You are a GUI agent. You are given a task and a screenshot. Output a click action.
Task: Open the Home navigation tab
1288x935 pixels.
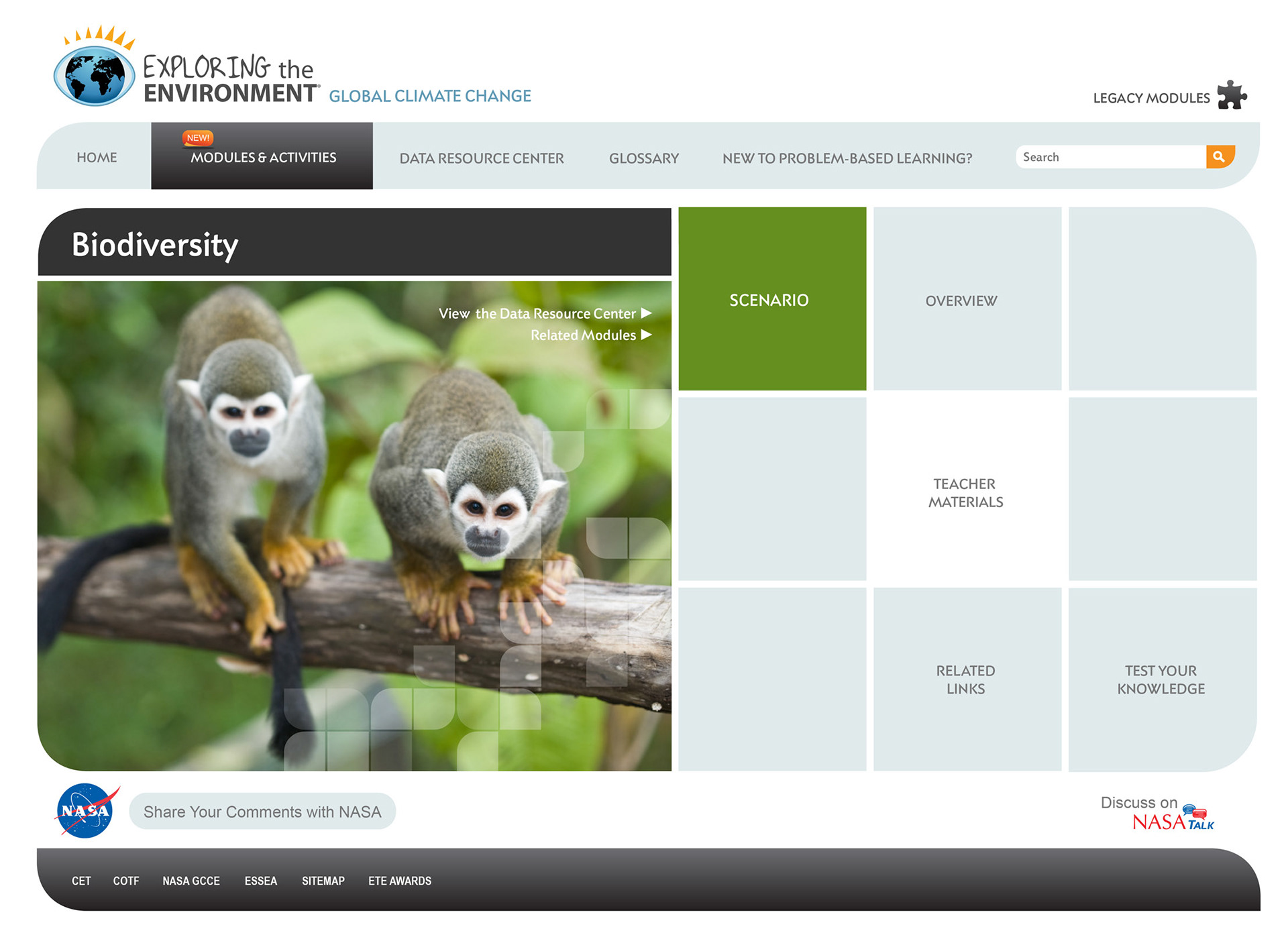(97, 158)
